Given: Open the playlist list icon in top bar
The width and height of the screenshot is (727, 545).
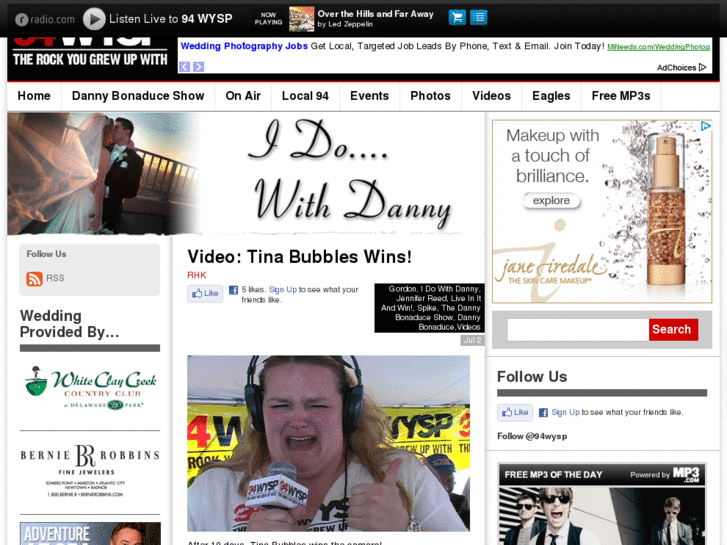Looking at the screenshot, I should 479,18.
